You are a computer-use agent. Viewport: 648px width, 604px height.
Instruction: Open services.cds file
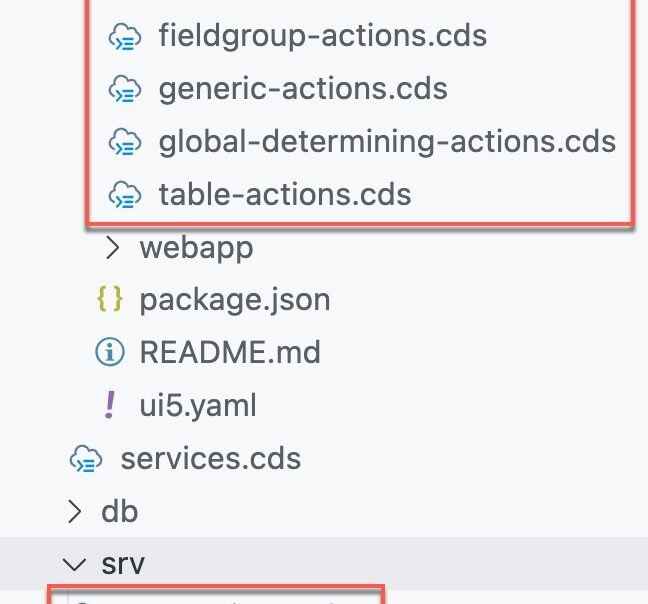point(211,459)
